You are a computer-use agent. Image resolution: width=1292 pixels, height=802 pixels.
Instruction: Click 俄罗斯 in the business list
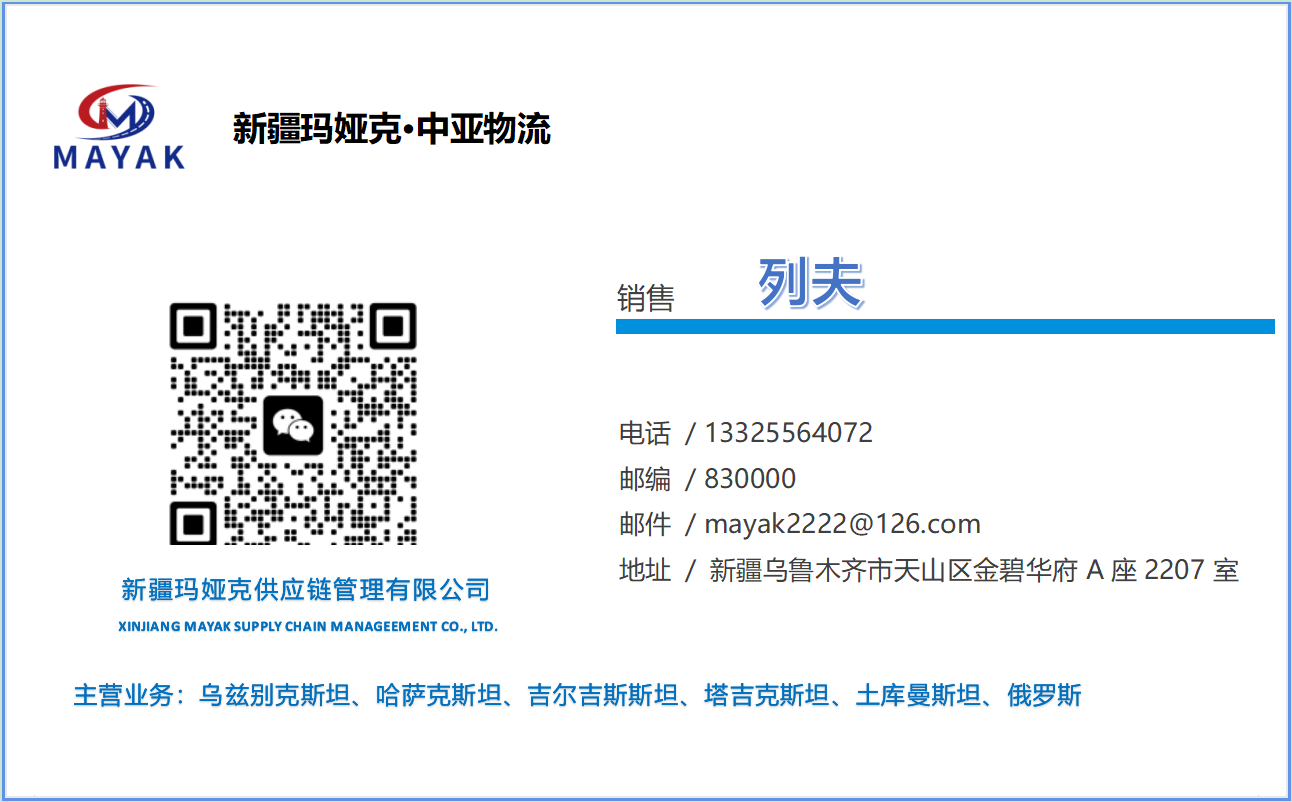[1045, 696]
